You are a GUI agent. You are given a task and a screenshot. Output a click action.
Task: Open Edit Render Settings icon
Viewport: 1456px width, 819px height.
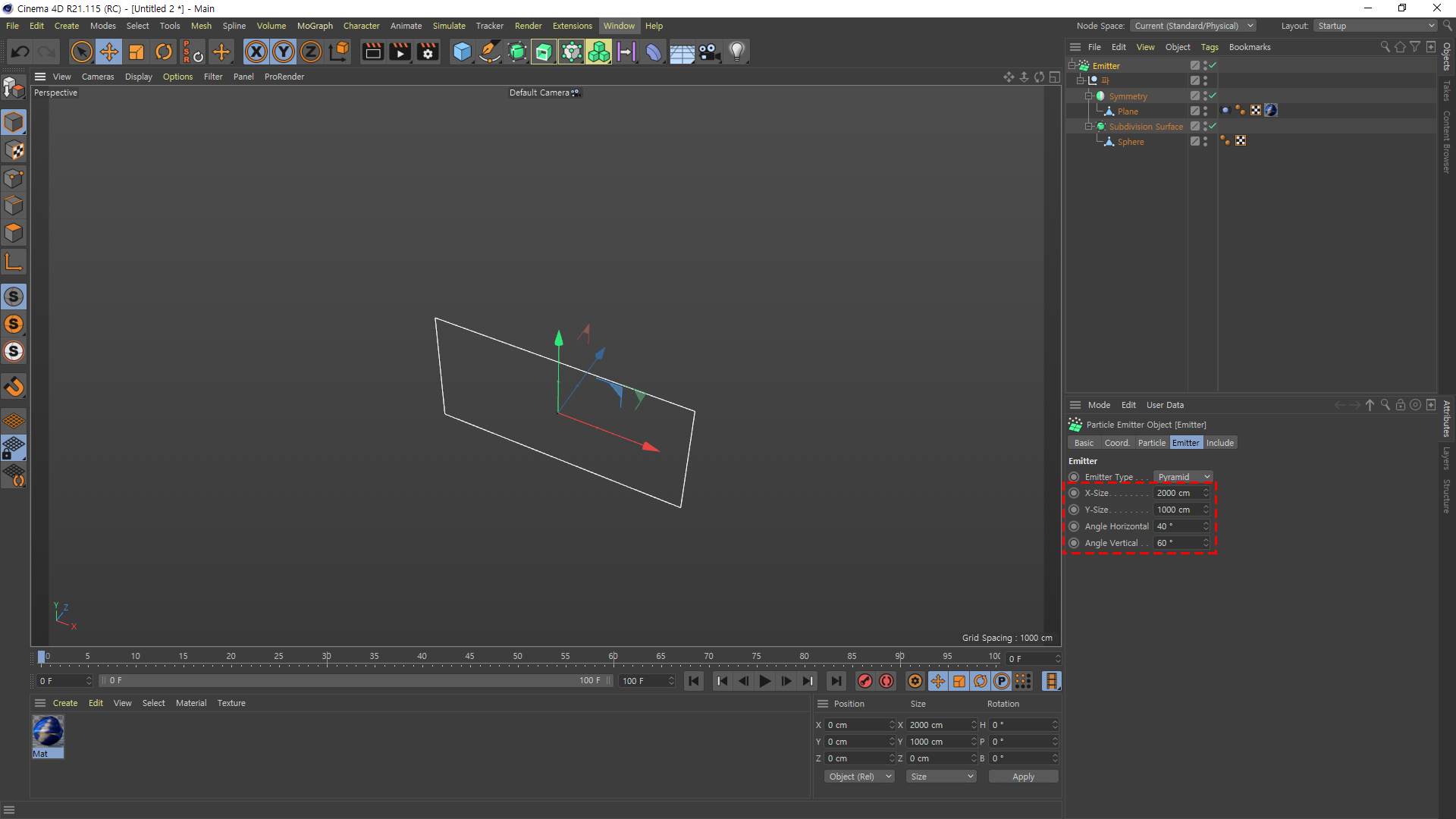tap(428, 52)
